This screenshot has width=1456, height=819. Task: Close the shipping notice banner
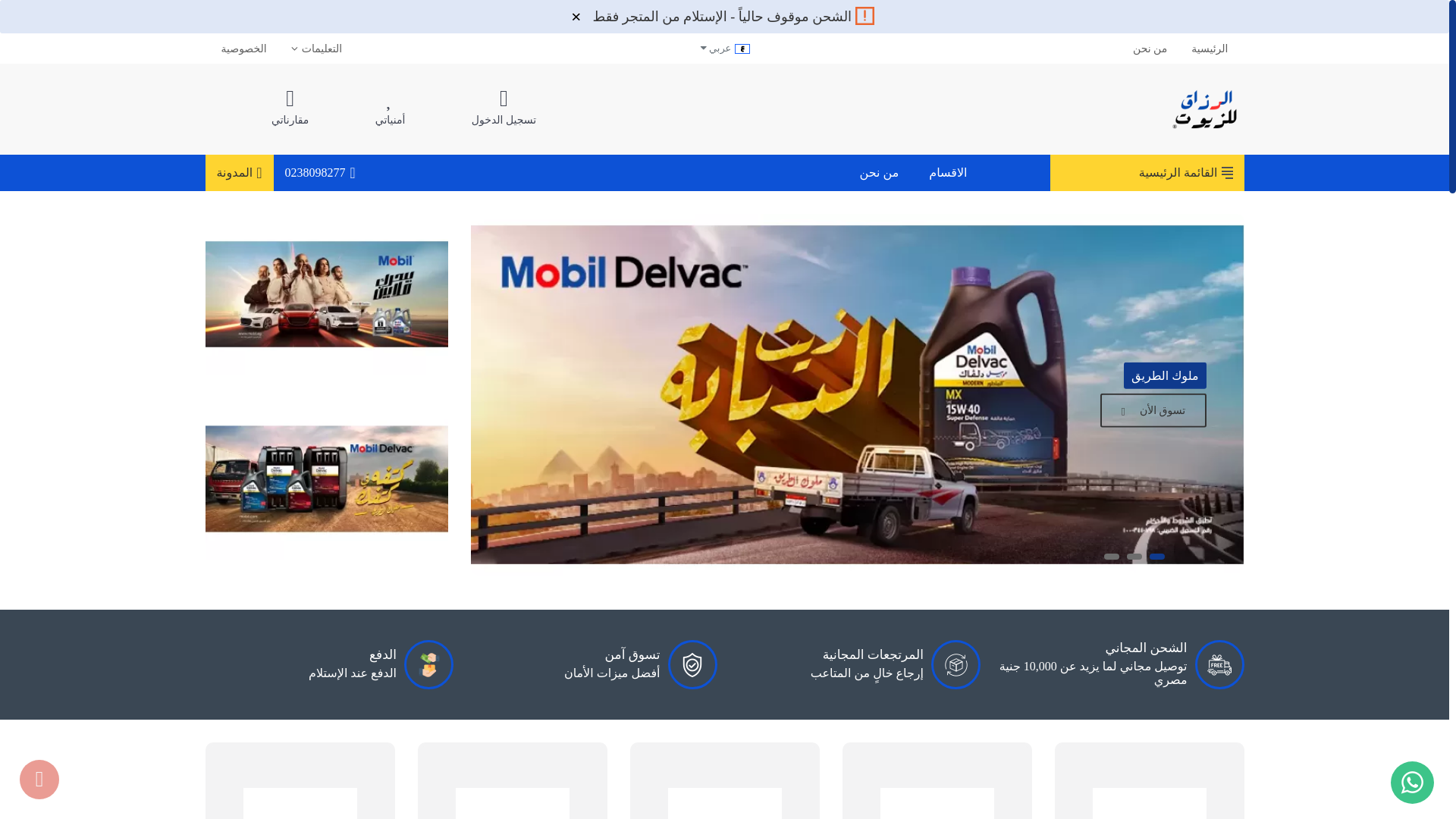click(x=576, y=17)
